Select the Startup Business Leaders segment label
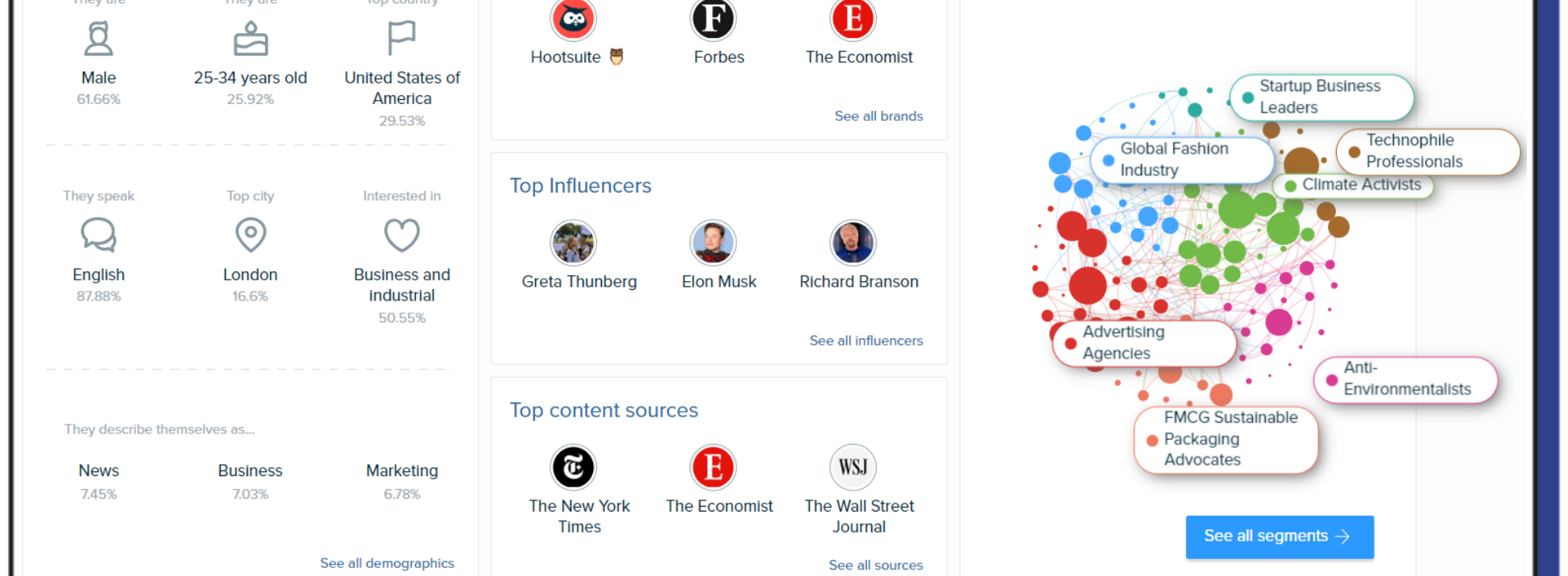This screenshot has height=576, width=1568. click(1321, 97)
